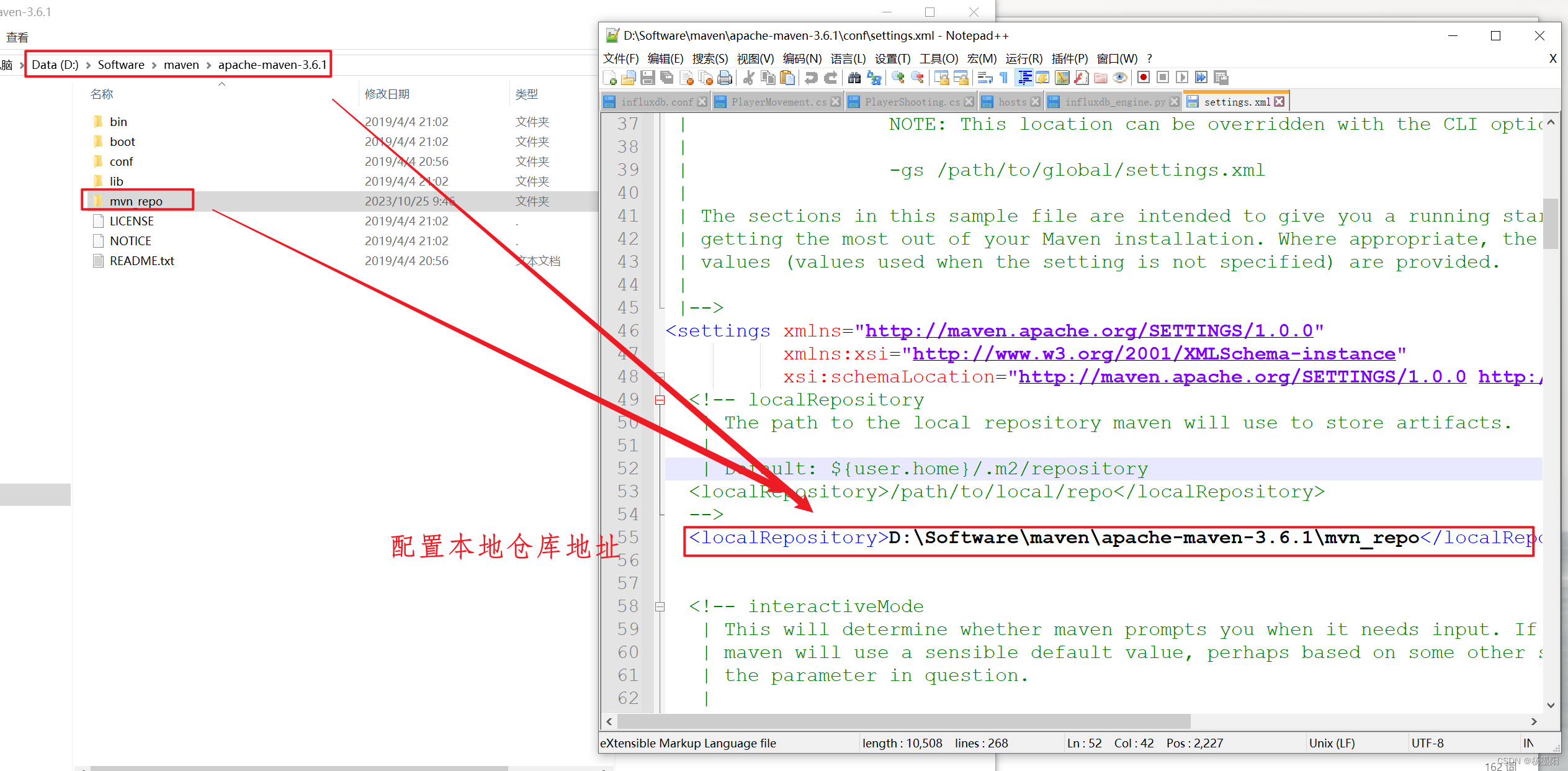
Task: Click the 修改日期 column header
Action: click(387, 94)
